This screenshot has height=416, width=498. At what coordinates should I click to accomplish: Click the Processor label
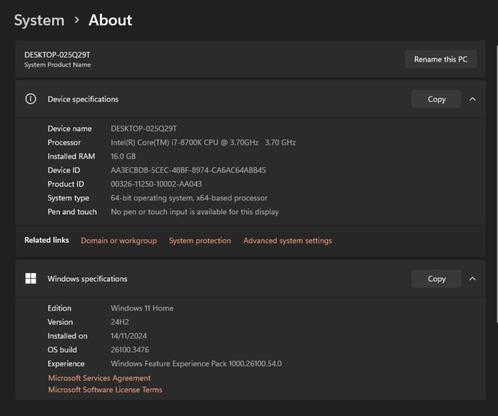[x=64, y=143]
